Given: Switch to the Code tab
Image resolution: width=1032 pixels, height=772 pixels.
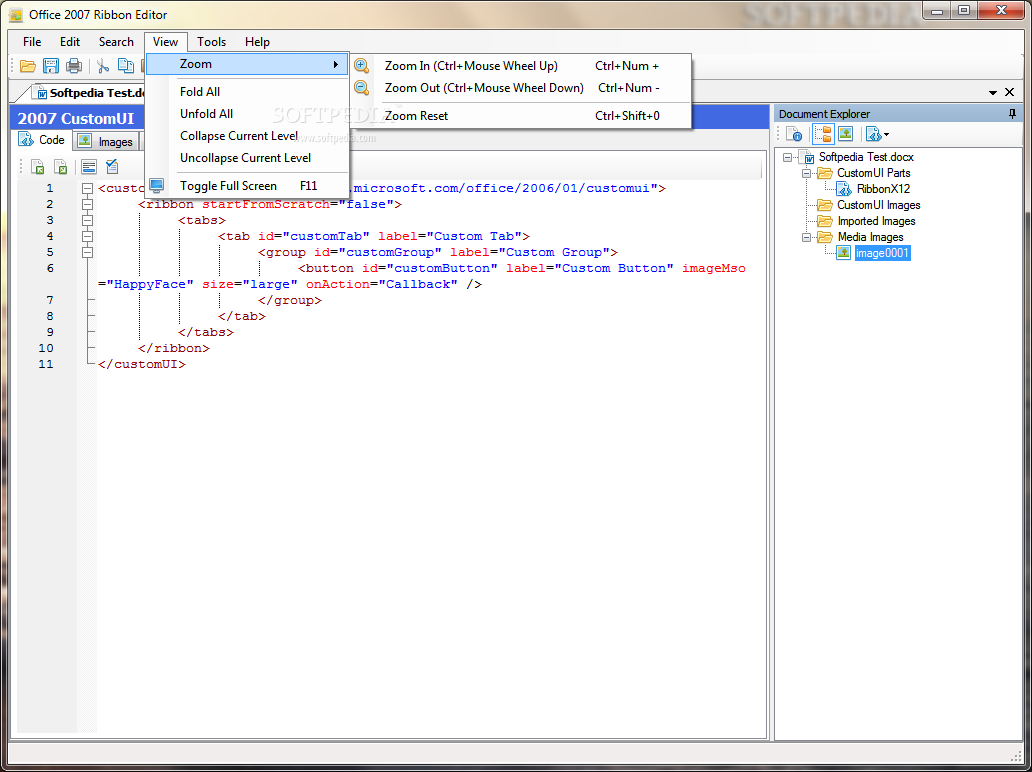Looking at the screenshot, I should tap(42, 140).
